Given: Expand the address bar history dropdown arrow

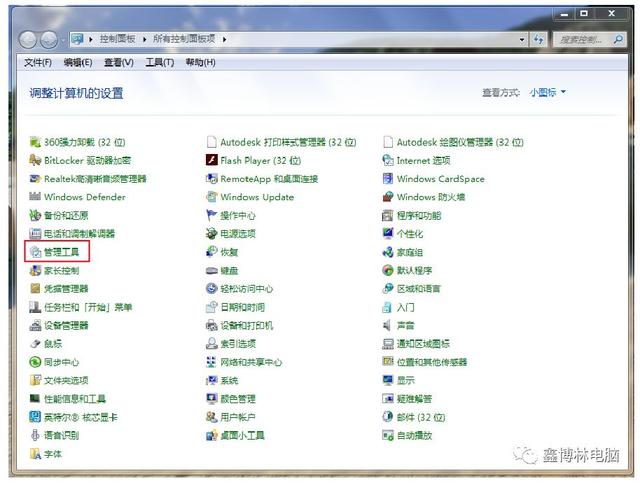Looking at the screenshot, I should point(522,40).
